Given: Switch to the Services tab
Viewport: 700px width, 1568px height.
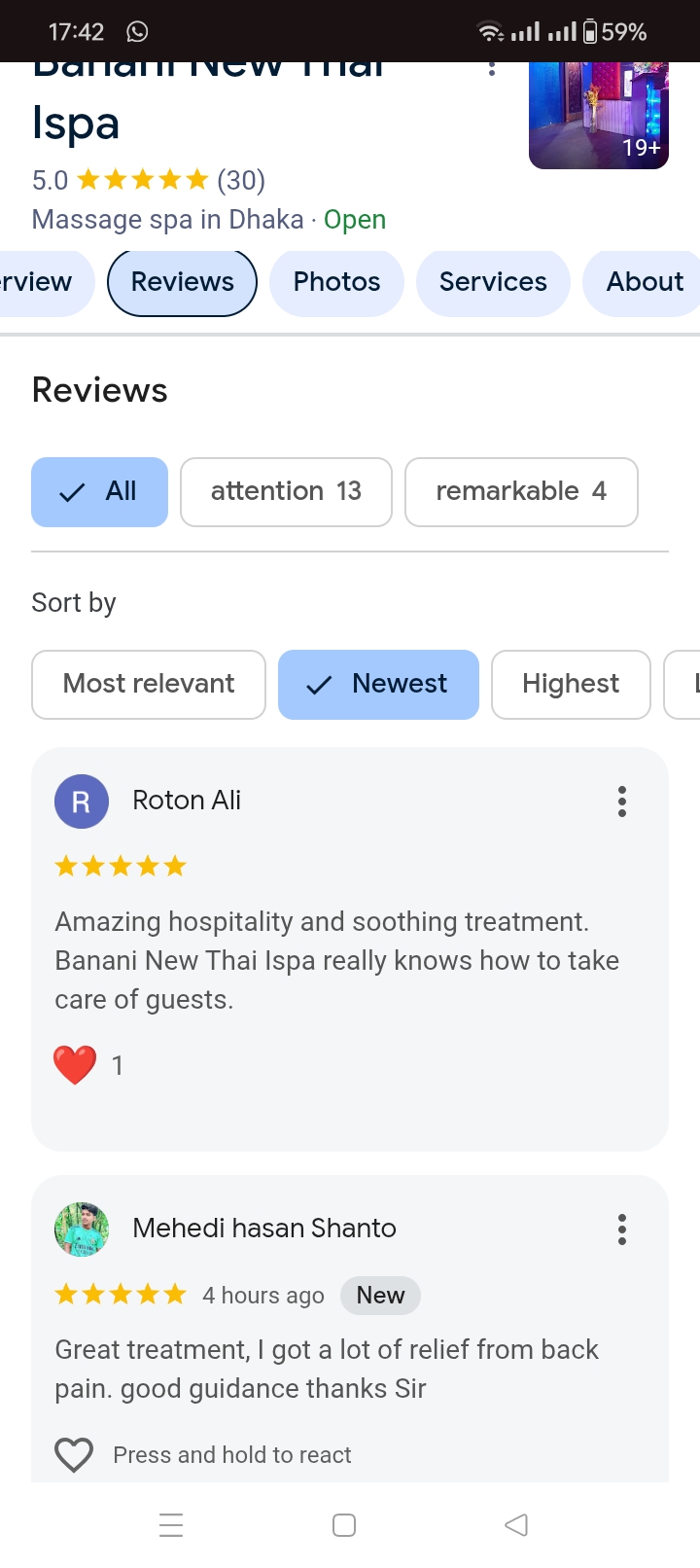Looking at the screenshot, I should coord(493,282).
